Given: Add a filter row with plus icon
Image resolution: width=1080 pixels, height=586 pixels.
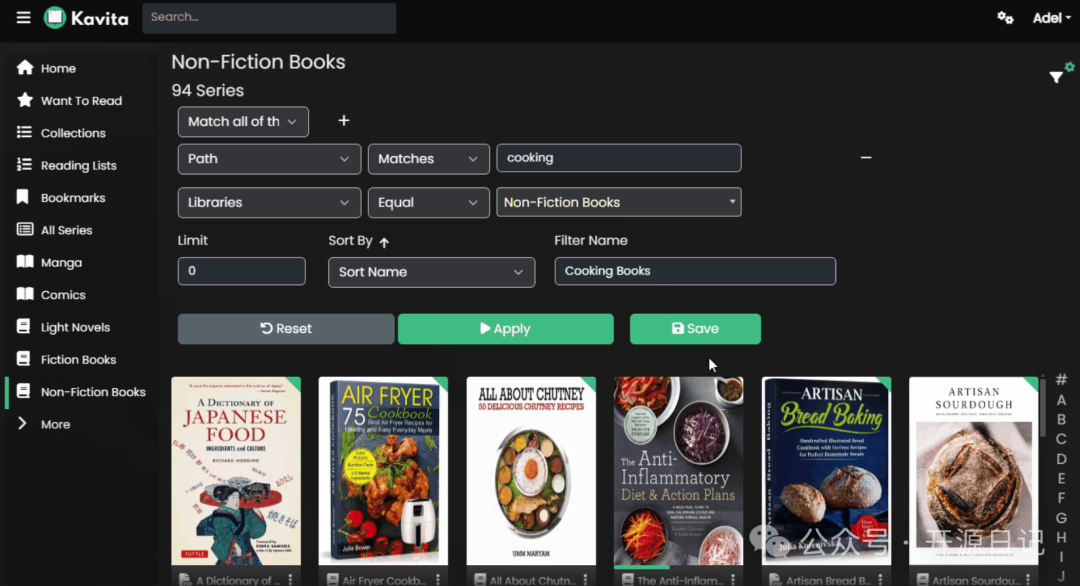Looking at the screenshot, I should coord(344,121).
